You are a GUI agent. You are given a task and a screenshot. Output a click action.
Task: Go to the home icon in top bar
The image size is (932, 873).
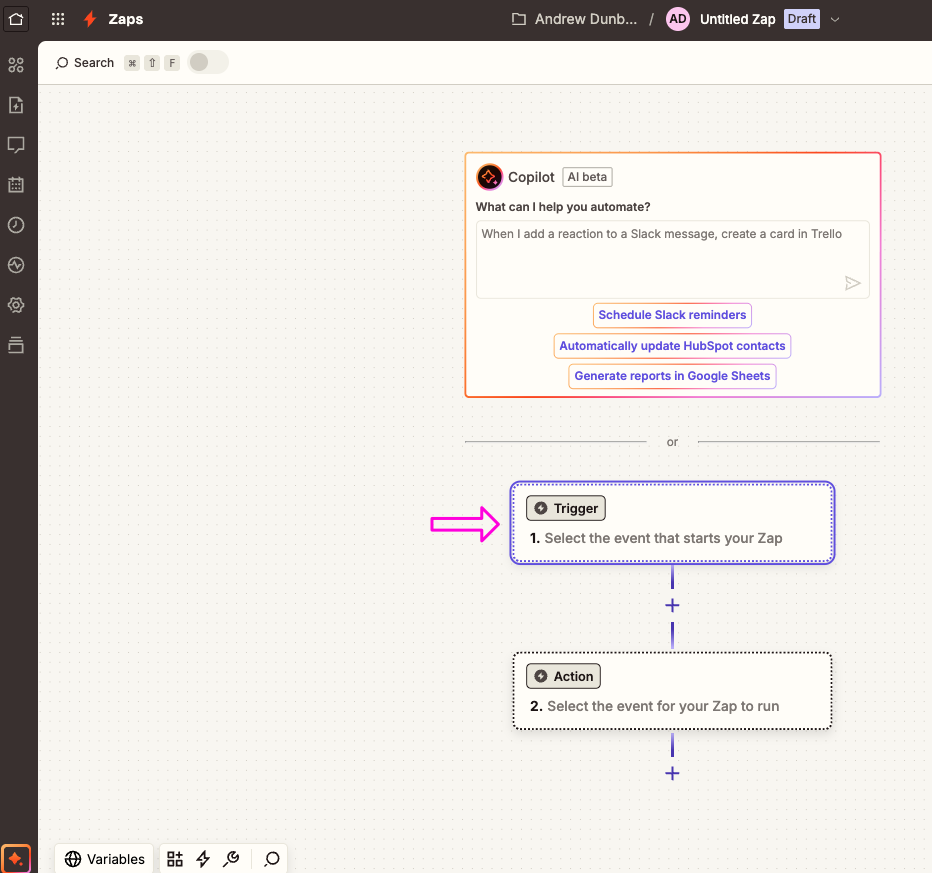pyautogui.click(x=16, y=19)
